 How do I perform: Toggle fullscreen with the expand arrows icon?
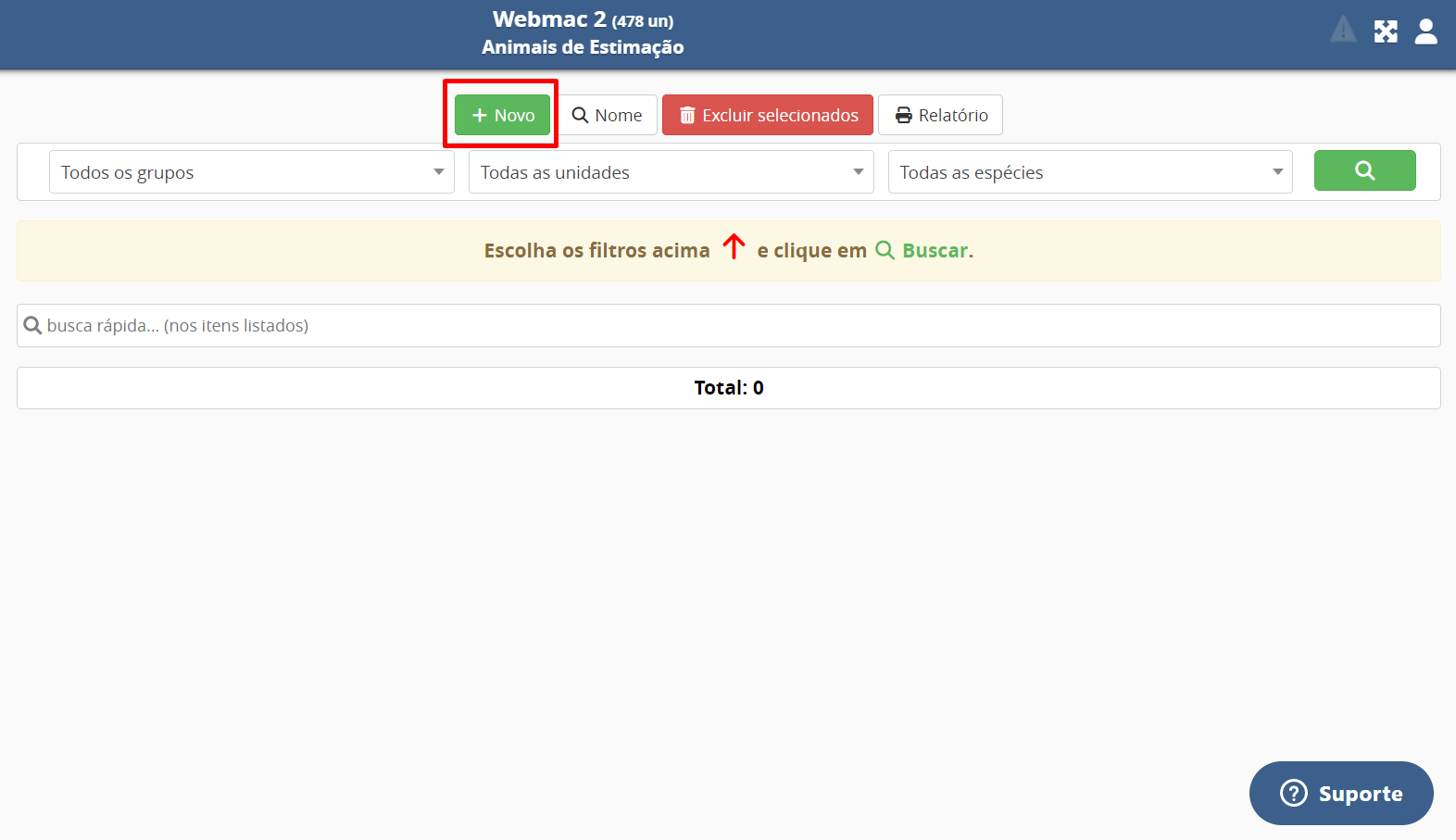pyautogui.click(x=1386, y=31)
